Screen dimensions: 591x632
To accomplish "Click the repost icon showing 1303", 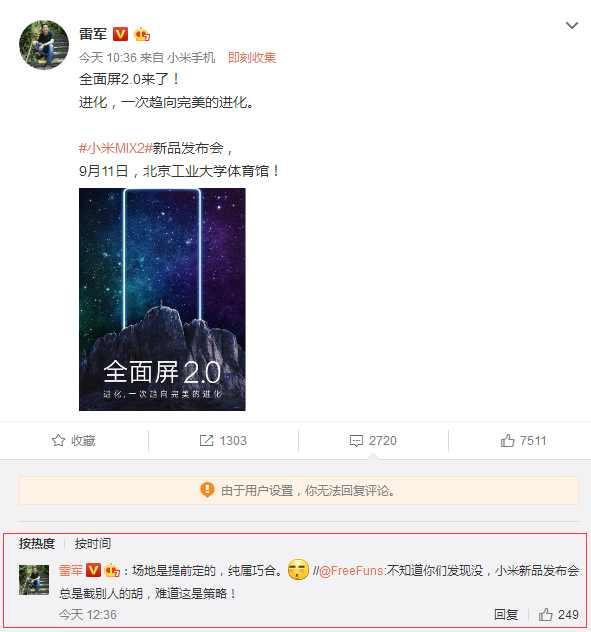I will tap(206, 441).
